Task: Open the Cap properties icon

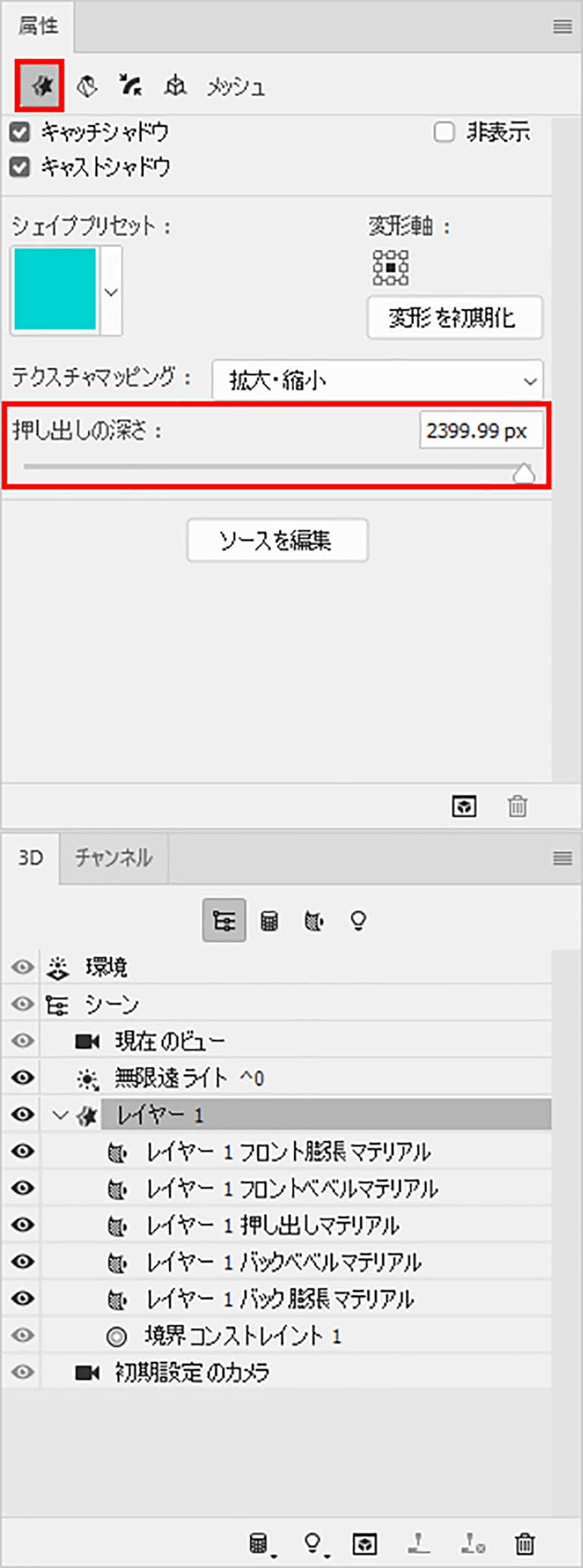Action: [x=130, y=86]
